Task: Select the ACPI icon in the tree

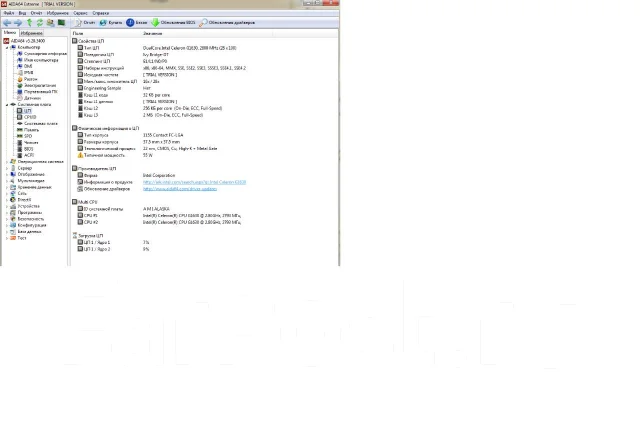Action: 19,155
